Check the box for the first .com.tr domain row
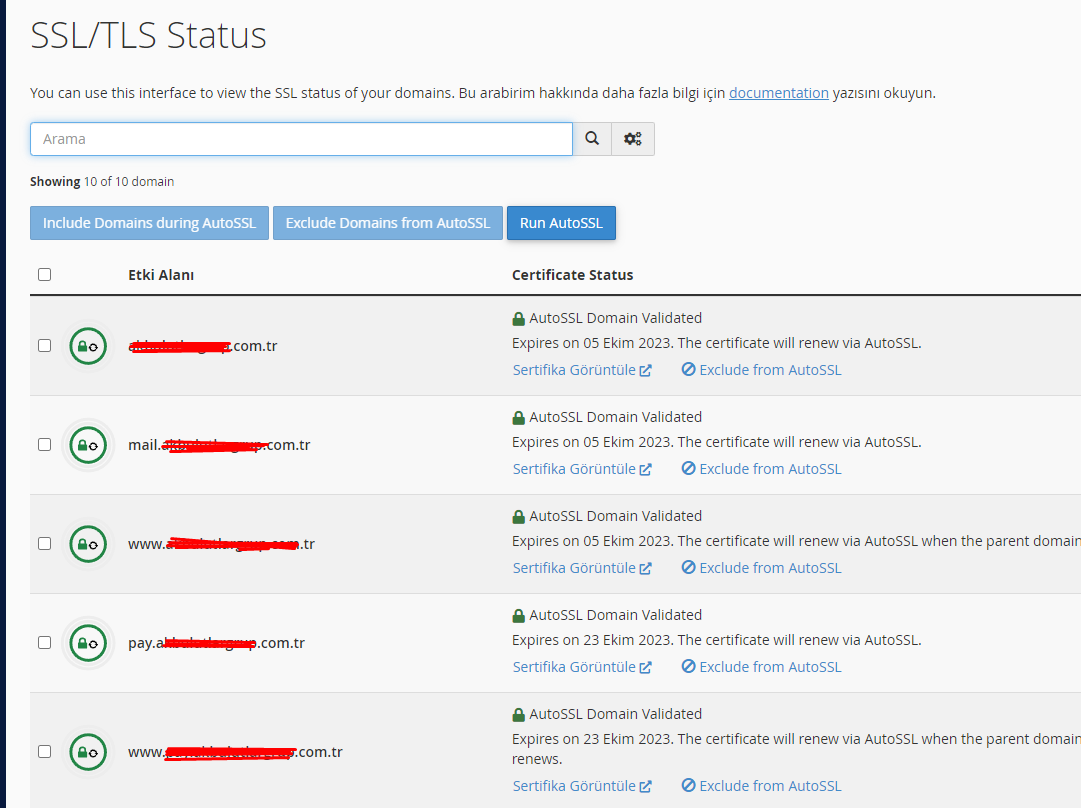This screenshot has height=808, width=1081. coord(45,345)
